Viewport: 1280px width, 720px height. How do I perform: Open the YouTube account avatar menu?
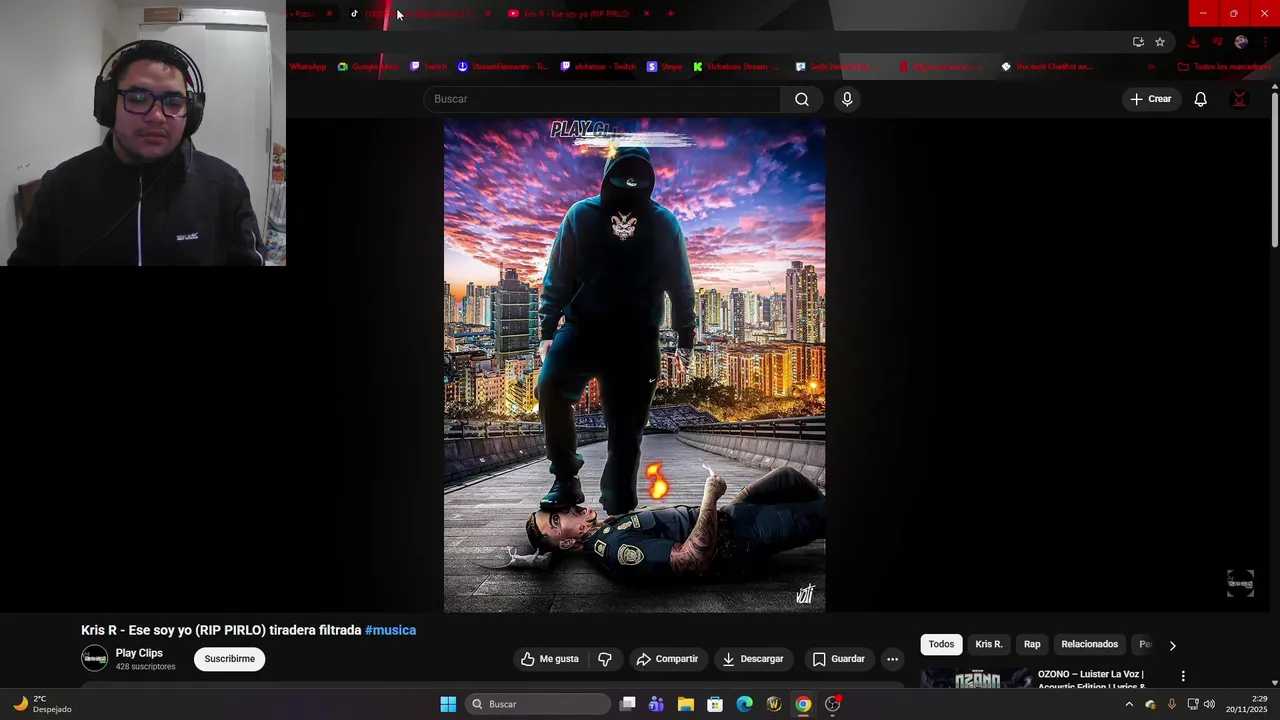[x=1239, y=99]
